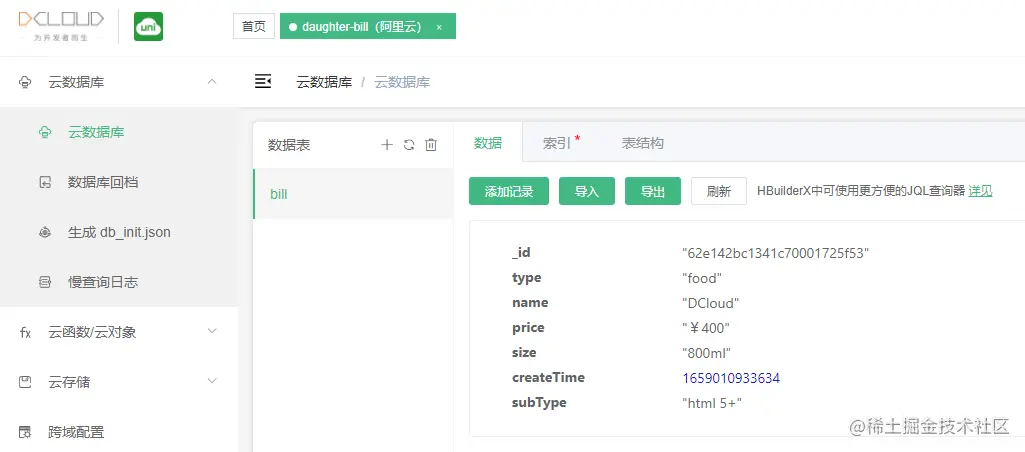Click the 云数据库 breadcrumb link

(x=324, y=82)
